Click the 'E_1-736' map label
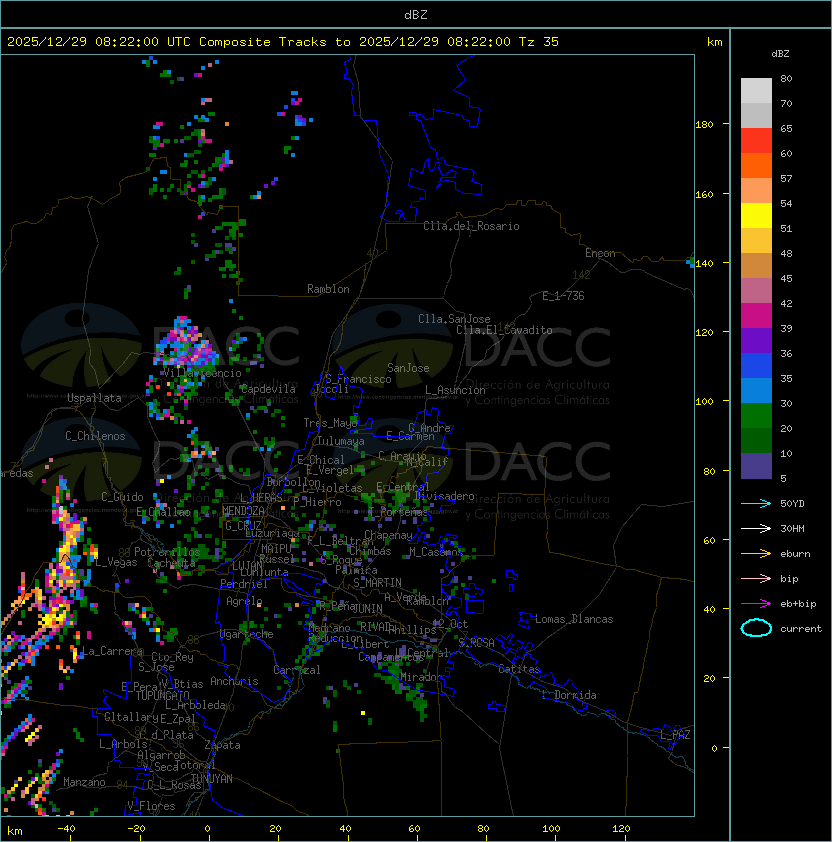832x842 pixels. [x=563, y=296]
